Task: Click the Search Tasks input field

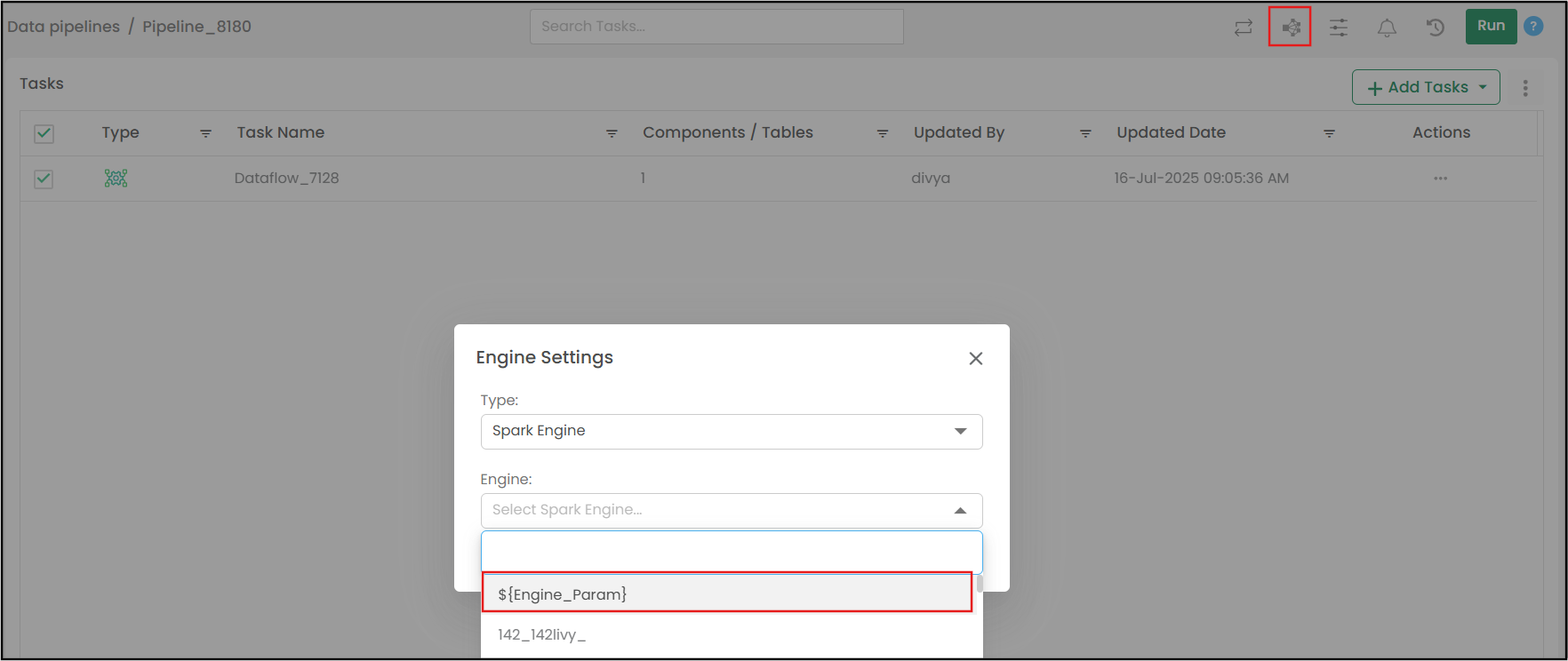Action: point(716,27)
